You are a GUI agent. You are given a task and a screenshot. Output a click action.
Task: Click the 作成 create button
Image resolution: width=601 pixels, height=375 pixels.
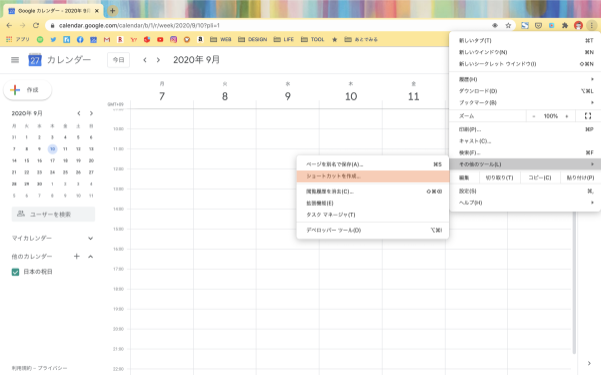27,90
